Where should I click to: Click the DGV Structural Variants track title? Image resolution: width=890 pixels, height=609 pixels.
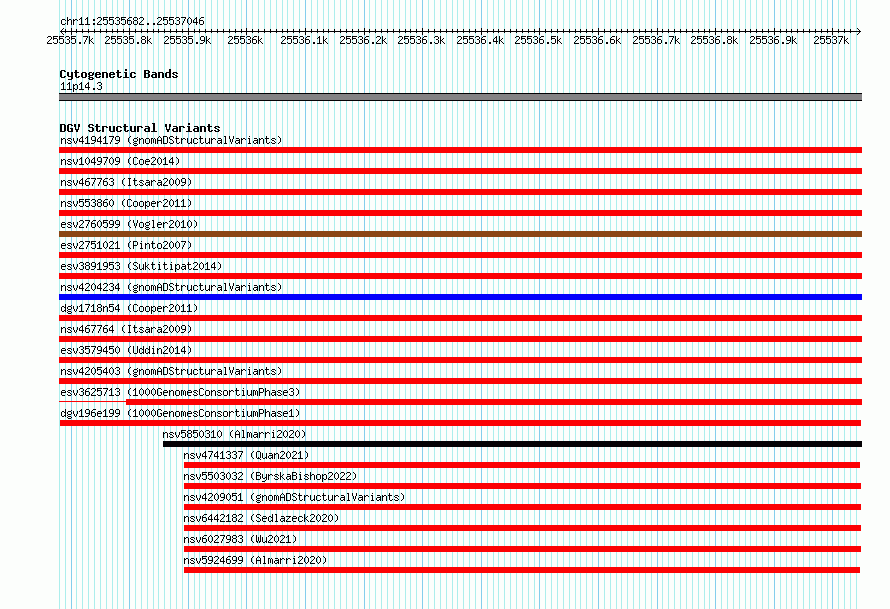point(140,128)
